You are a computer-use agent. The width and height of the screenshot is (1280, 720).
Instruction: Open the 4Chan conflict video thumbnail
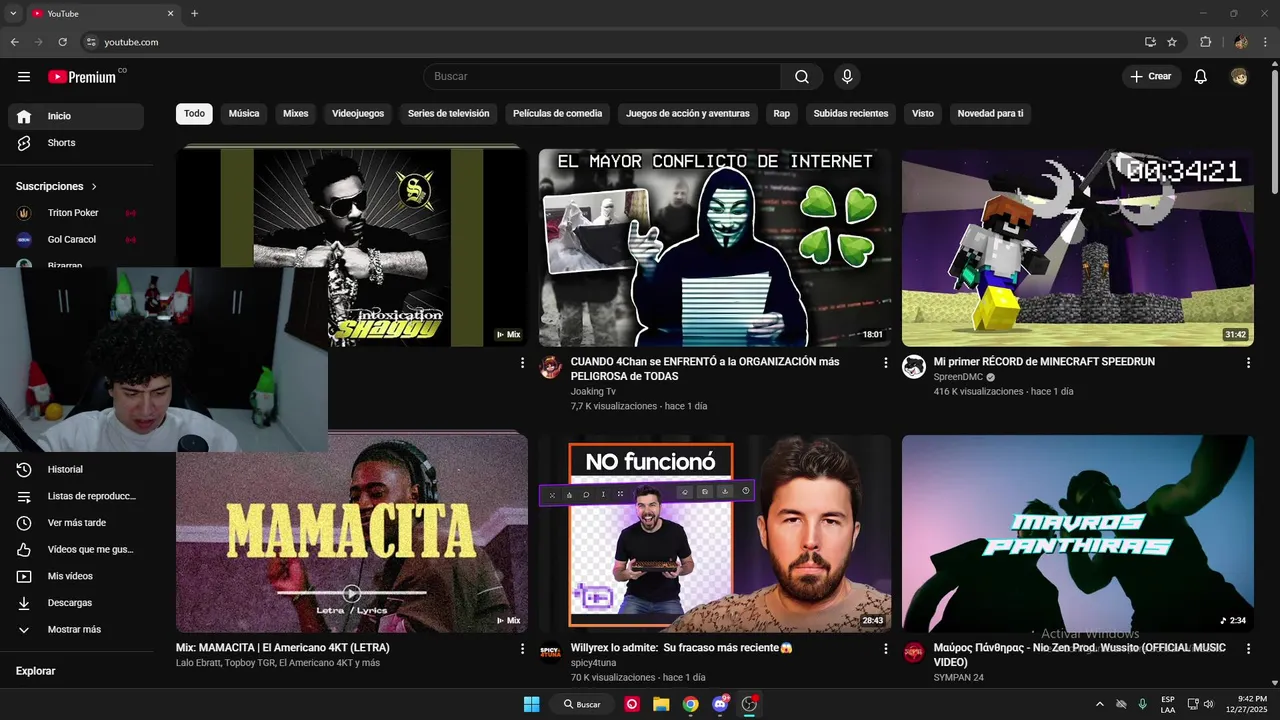pyautogui.click(x=715, y=248)
